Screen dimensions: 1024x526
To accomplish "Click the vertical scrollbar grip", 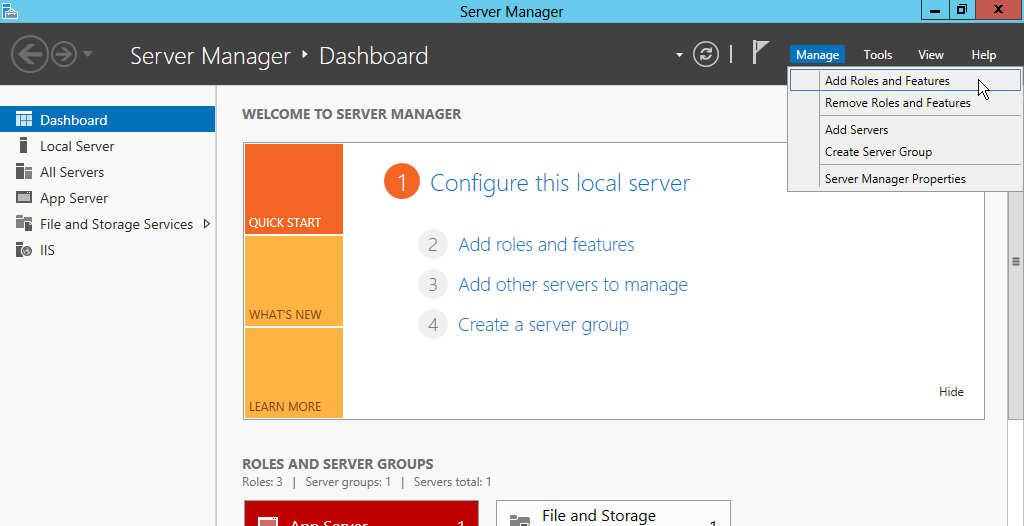I will coord(1016,261).
